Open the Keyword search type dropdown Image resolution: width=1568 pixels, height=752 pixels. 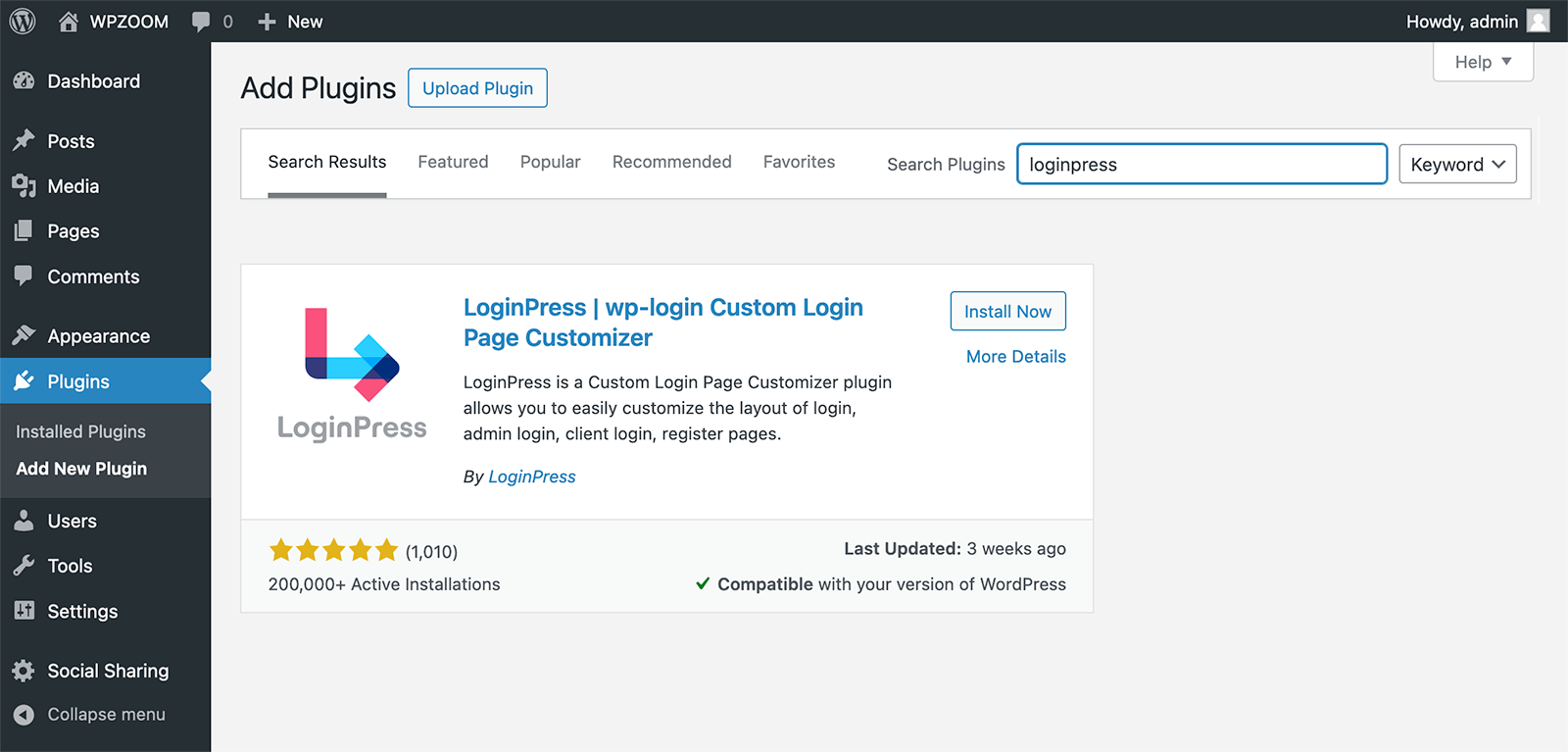point(1457,165)
